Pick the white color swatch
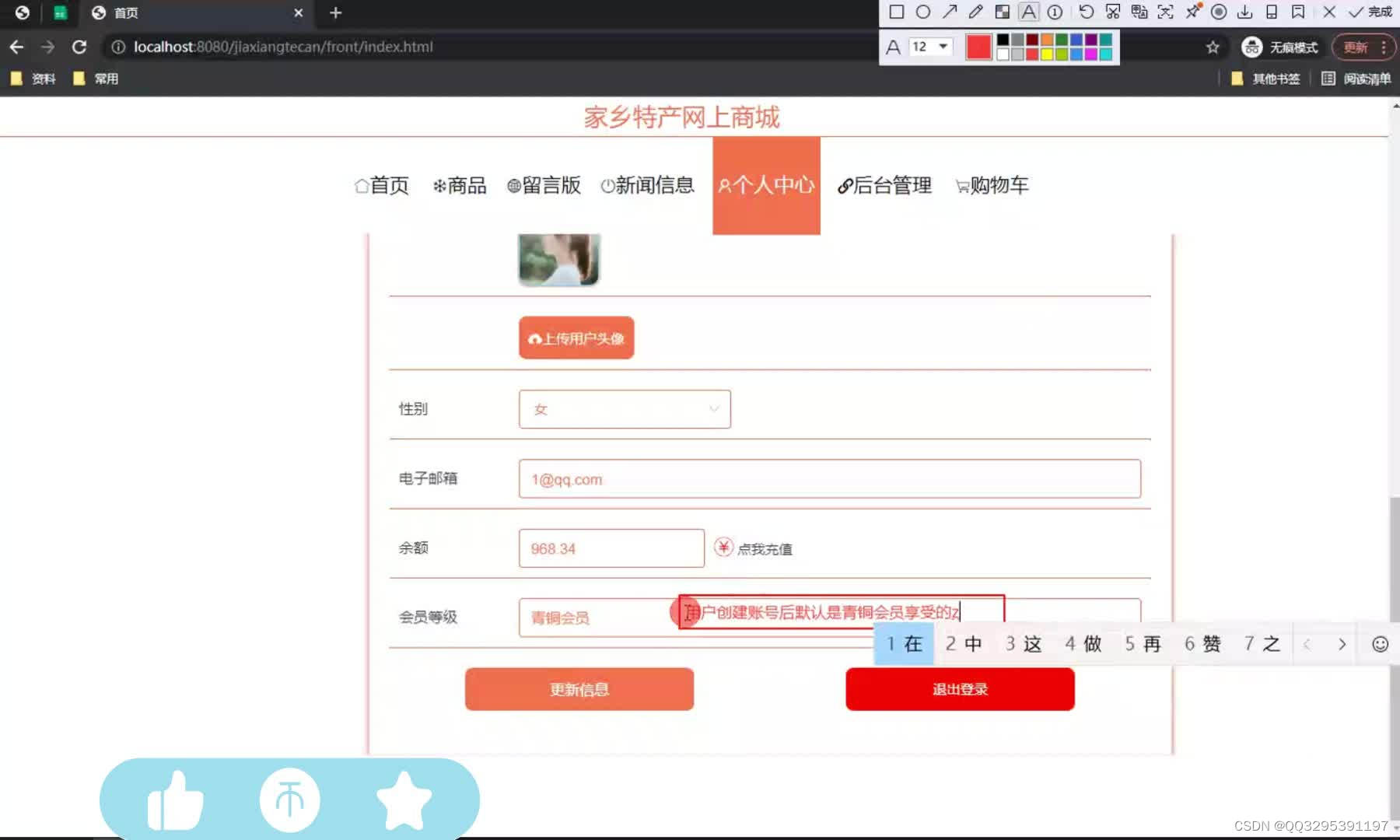 coord(1003,54)
